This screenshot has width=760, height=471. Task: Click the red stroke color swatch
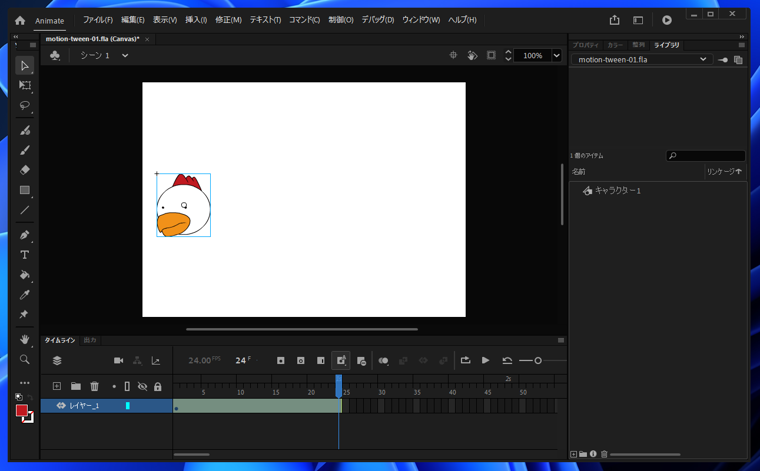(21, 410)
